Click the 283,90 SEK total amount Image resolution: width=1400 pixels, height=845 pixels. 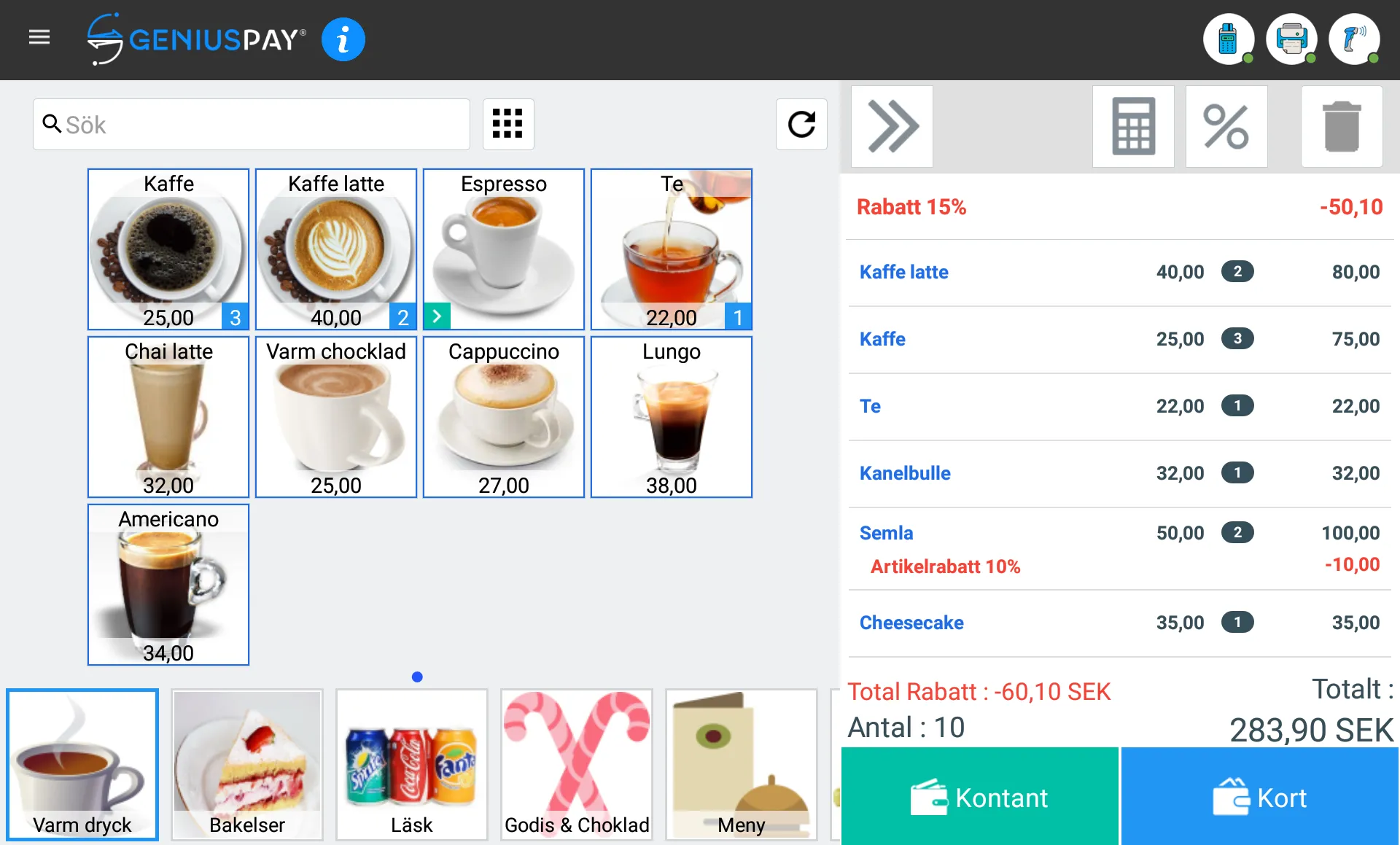1311,730
